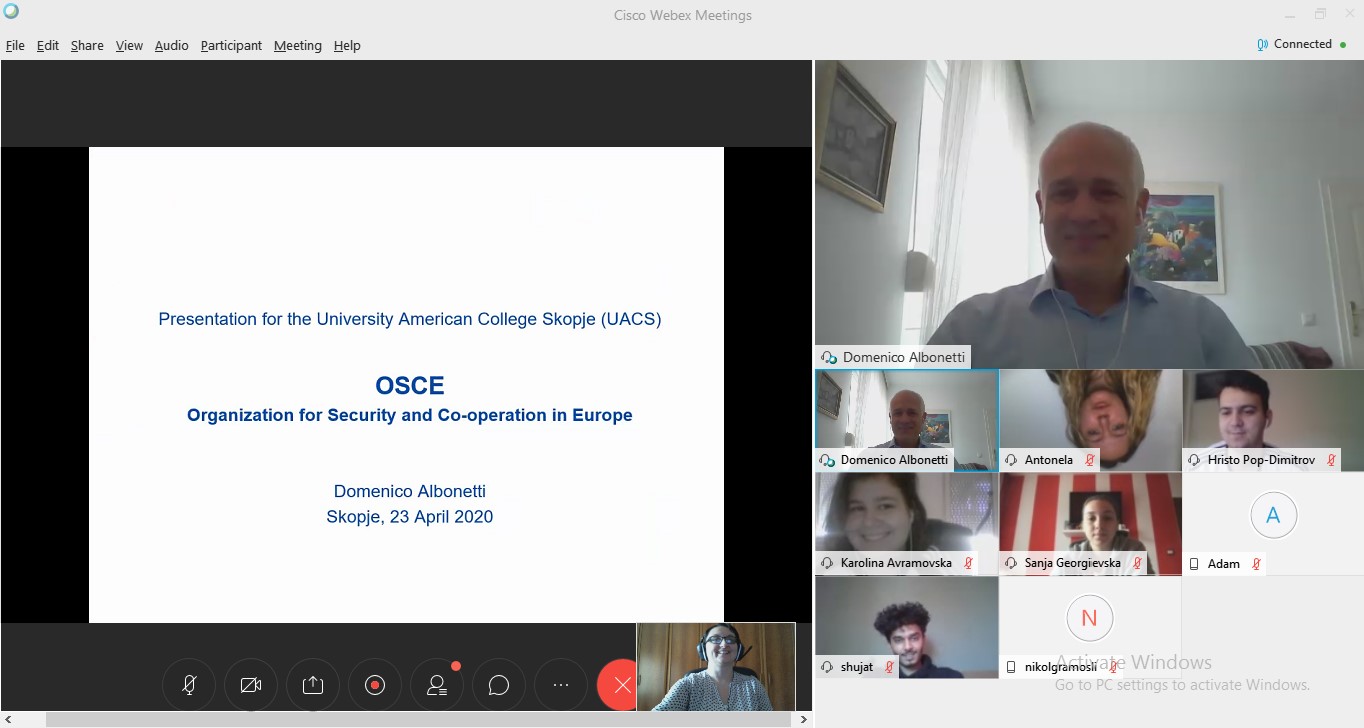This screenshot has width=1364, height=728.
Task: Open the Meeting menu
Action: [298, 45]
